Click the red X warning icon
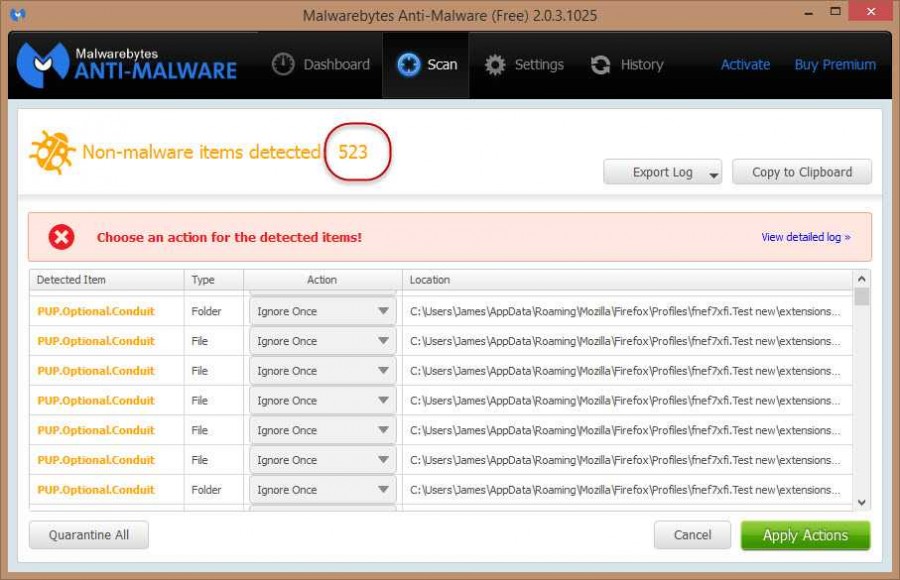 click(x=61, y=237)
